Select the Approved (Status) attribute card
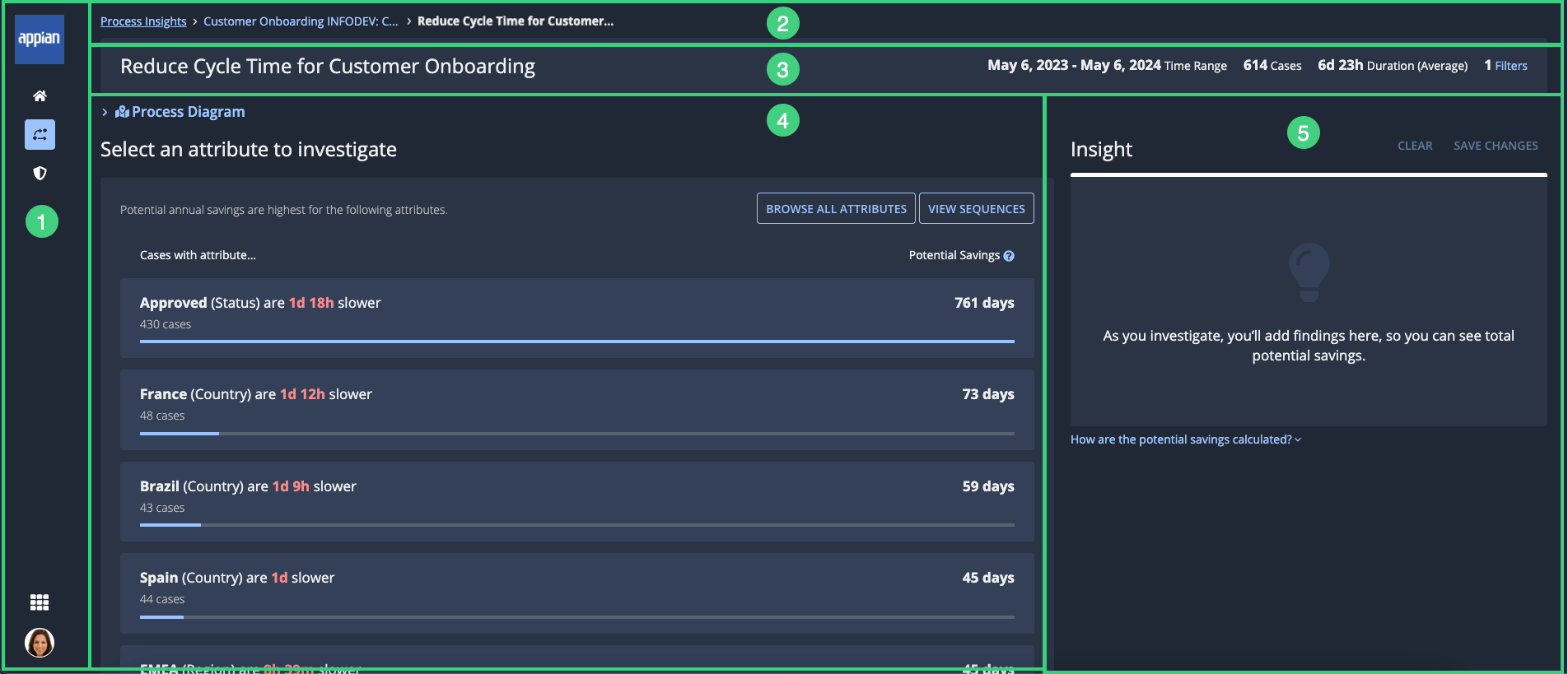 click(576, 317)
